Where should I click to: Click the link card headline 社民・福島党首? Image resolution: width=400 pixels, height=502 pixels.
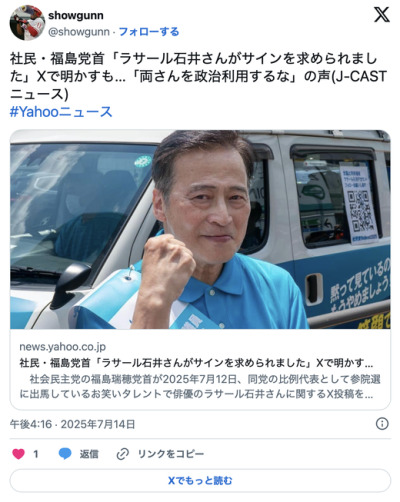point(196,363)
